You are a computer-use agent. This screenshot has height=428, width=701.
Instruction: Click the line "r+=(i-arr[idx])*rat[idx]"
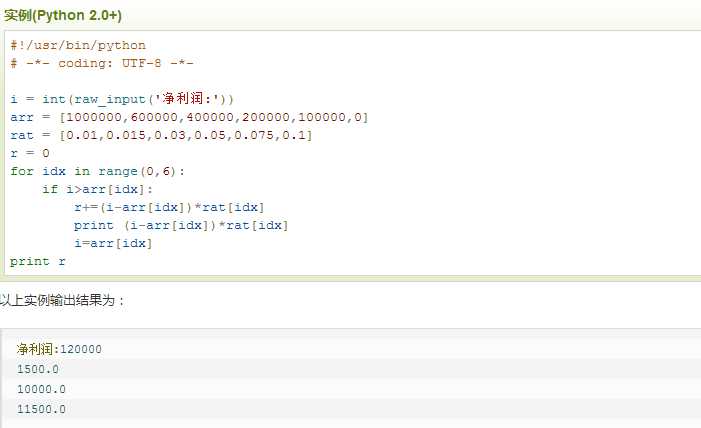169,207
